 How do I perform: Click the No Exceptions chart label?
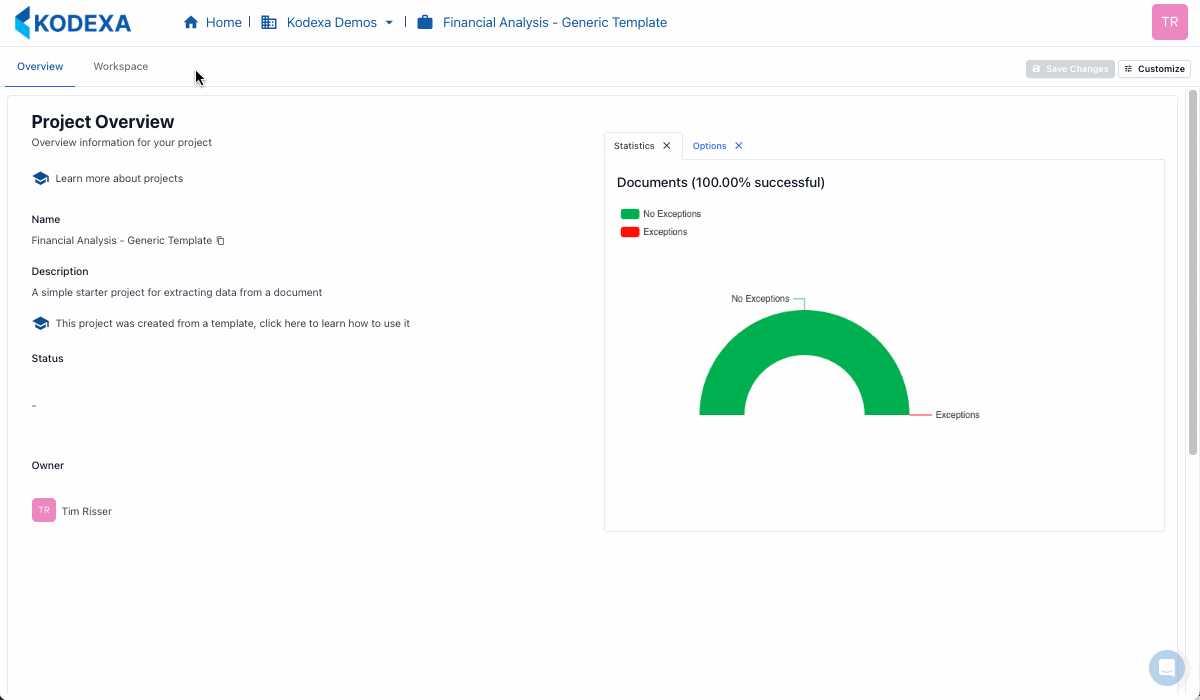tap(760, 299)
